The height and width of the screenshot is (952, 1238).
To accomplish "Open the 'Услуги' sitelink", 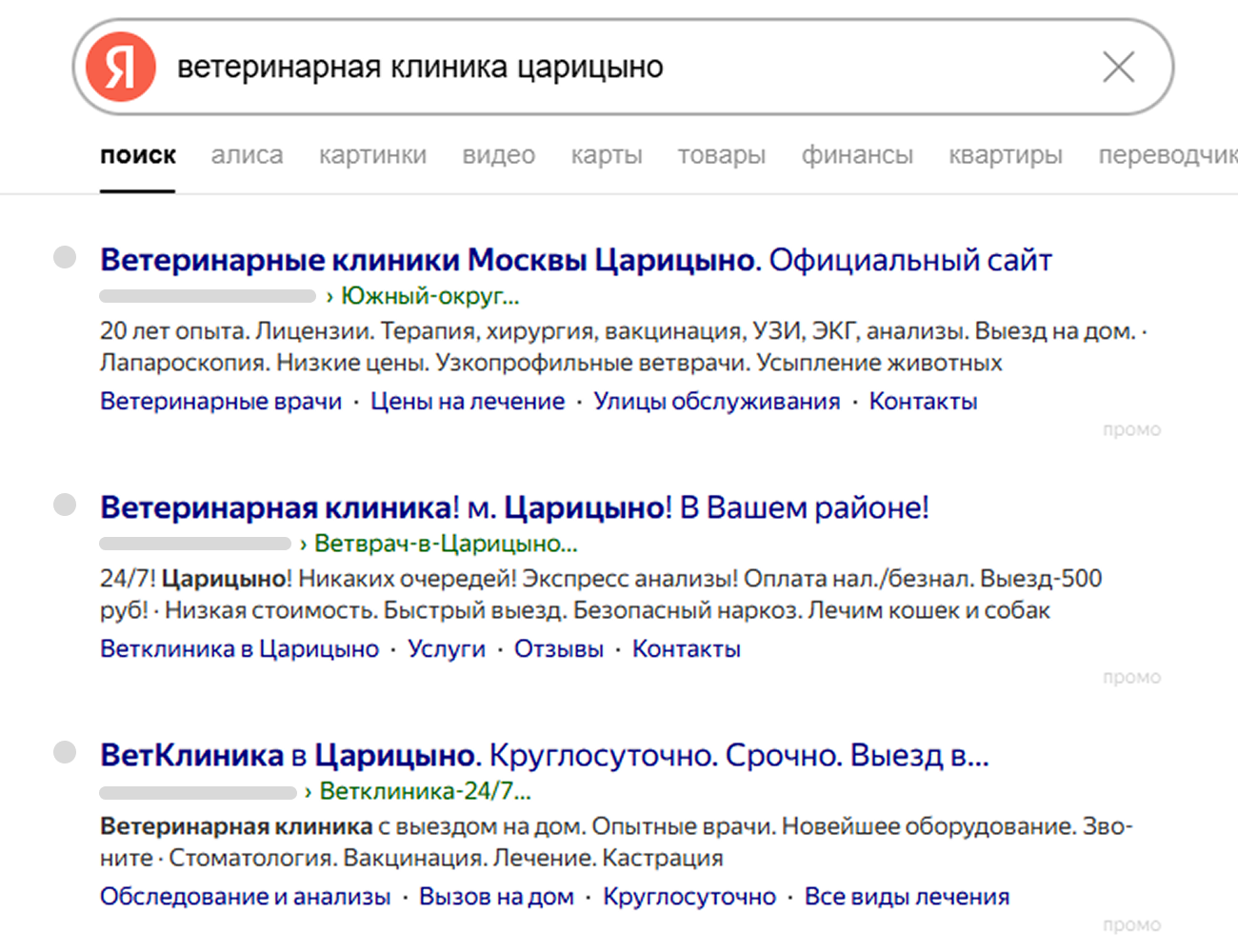I will pos(447,649).
